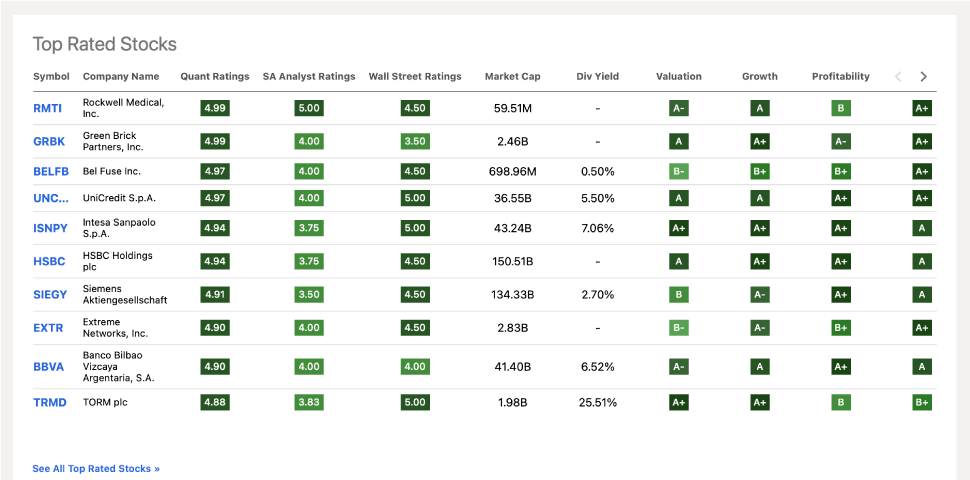This screenshot has width=970, height=480.
Task: Sort by SA Analyst Ratings header
Action: tap(309, 76)
